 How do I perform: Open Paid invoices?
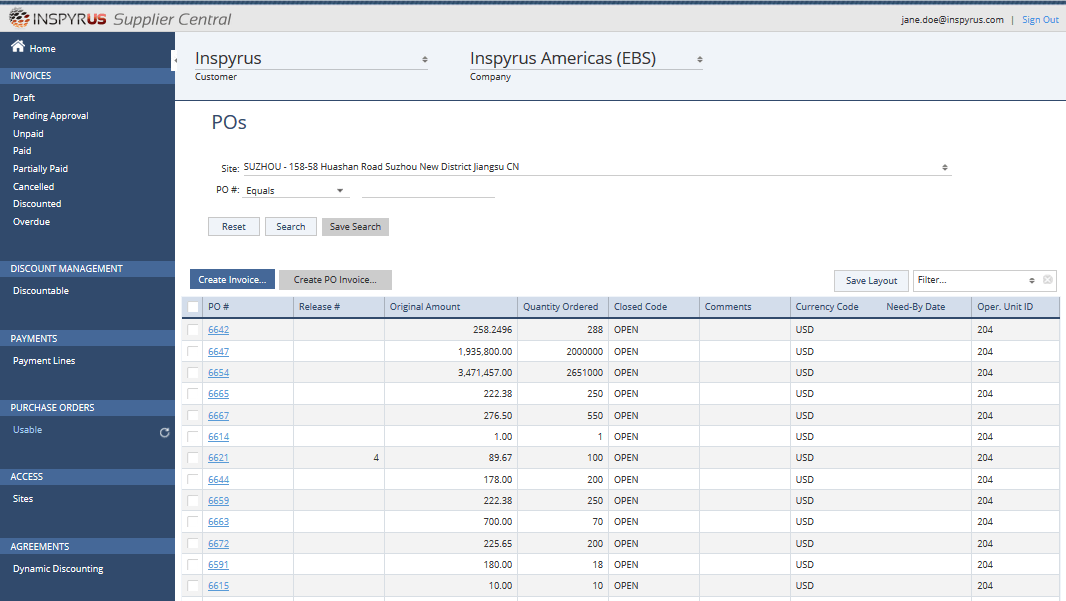point(22,151)
